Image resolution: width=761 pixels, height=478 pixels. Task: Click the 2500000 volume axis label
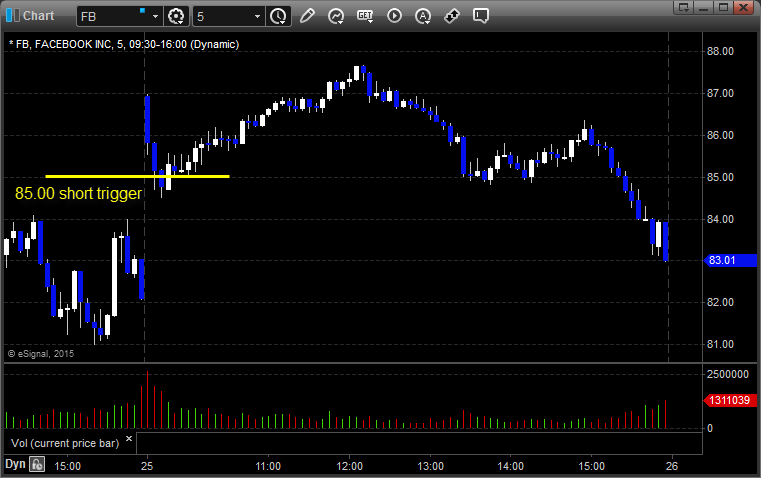click(728, 374)
